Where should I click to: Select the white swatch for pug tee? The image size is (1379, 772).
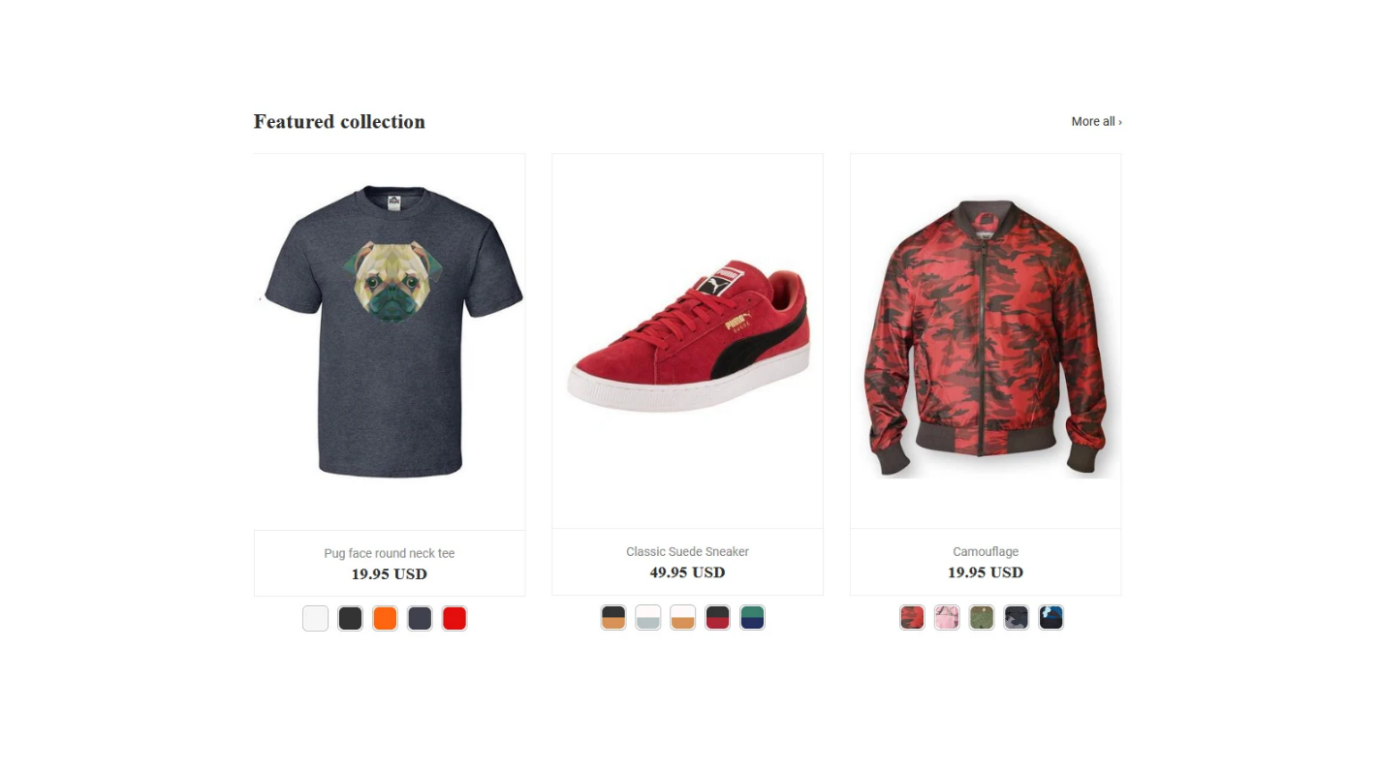[315, 619]
